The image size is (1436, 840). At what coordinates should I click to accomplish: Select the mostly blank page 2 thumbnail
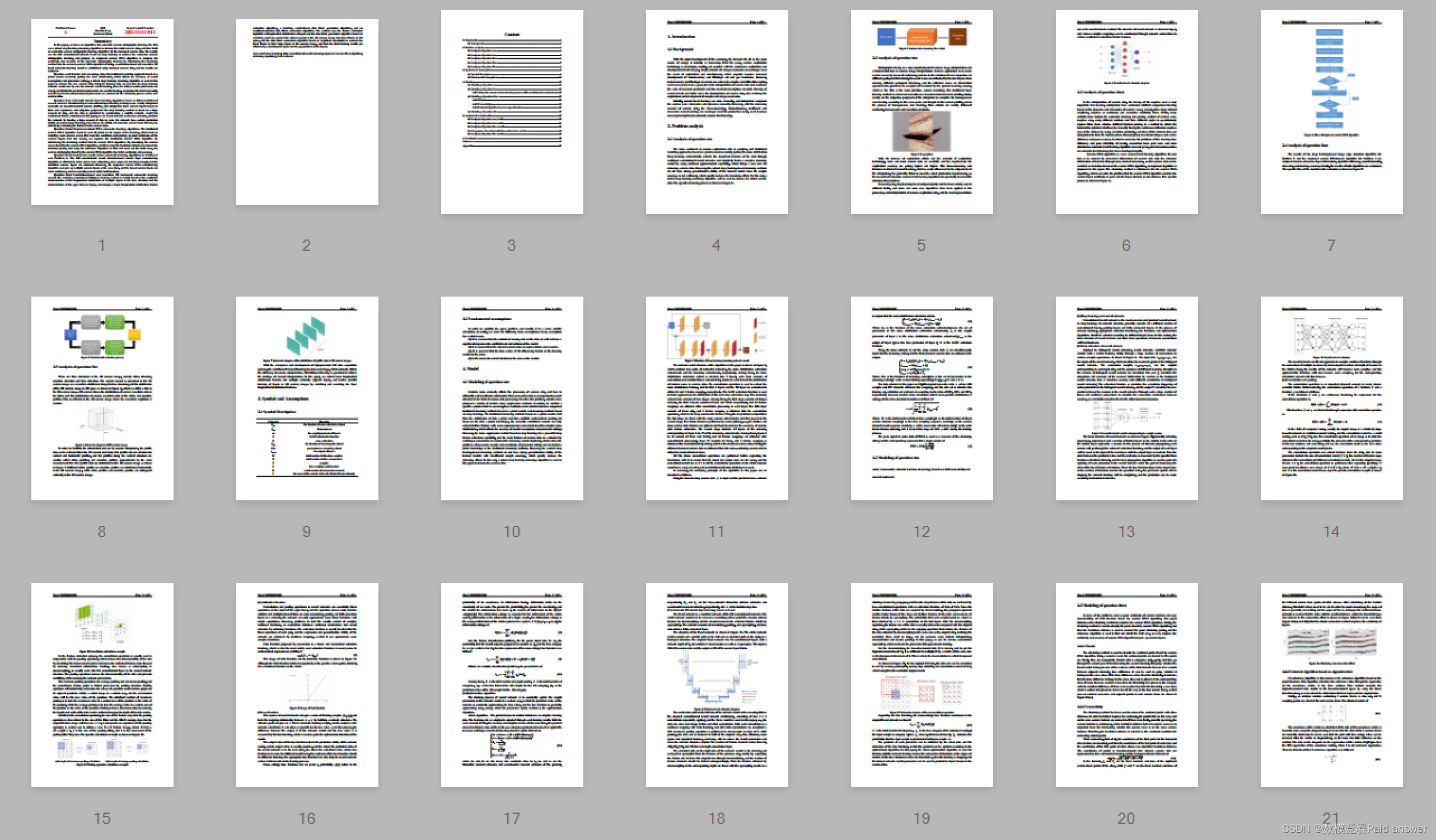307,111
